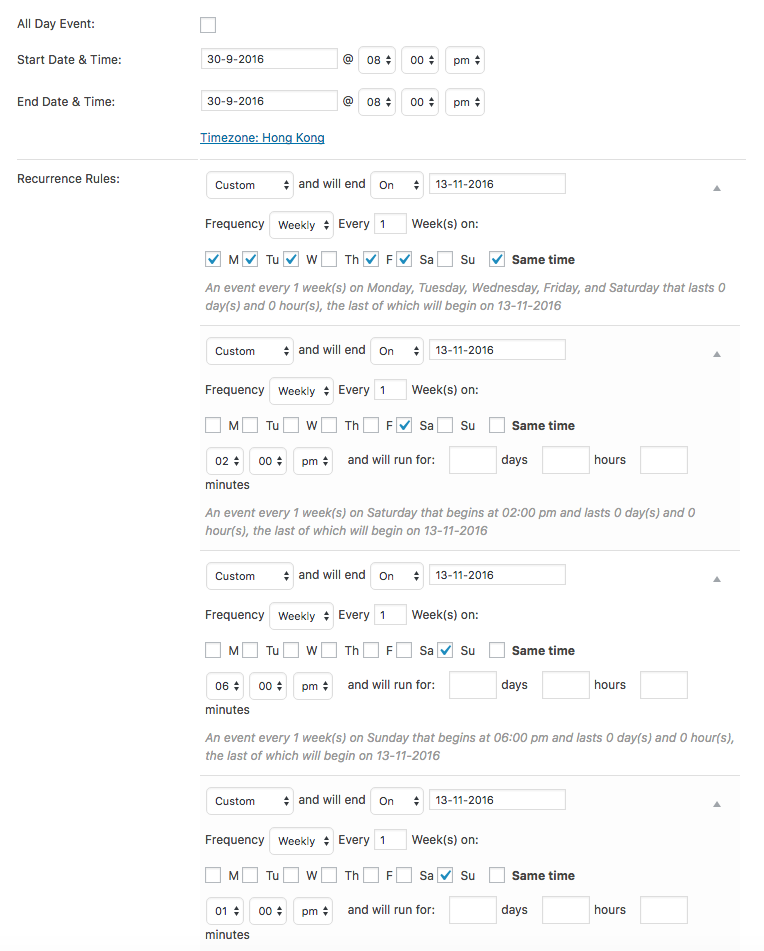Image resolution: width=764 pixels, height=951 pixels.
Task: Open the first rule's Custom recurrence dropdown
Action: 250,185
